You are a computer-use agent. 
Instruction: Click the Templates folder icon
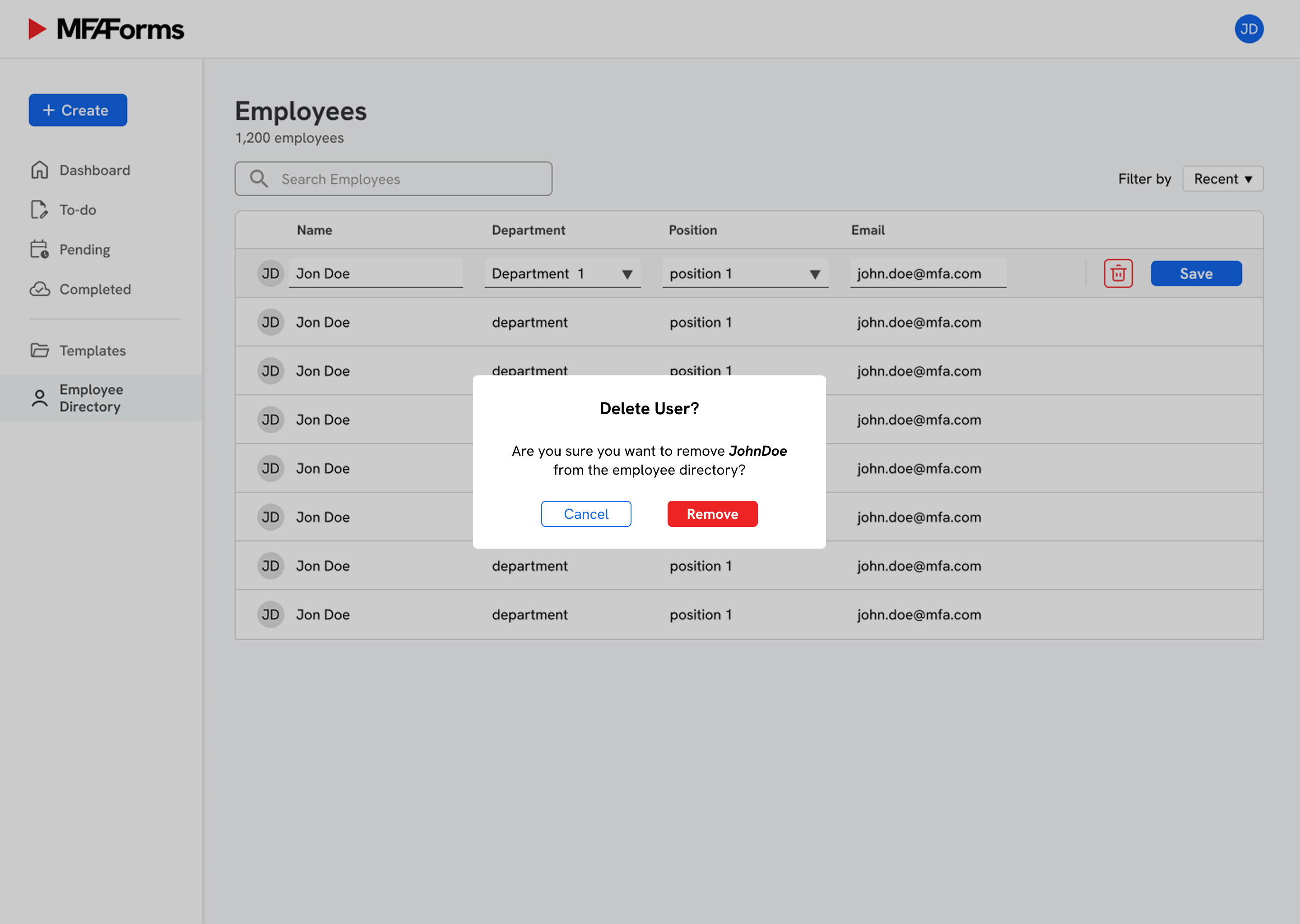click(39, 351)
